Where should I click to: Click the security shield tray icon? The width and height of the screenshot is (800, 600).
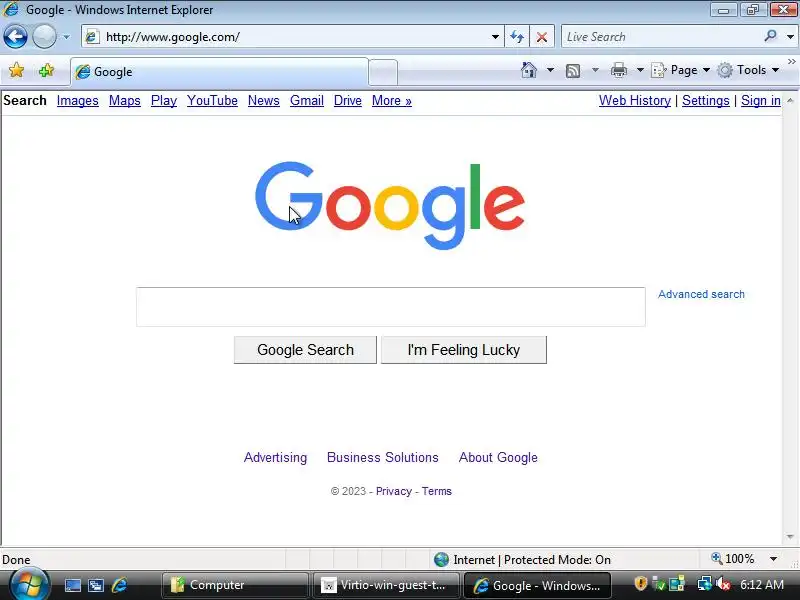pyautogui.click(x=640, y=584)
